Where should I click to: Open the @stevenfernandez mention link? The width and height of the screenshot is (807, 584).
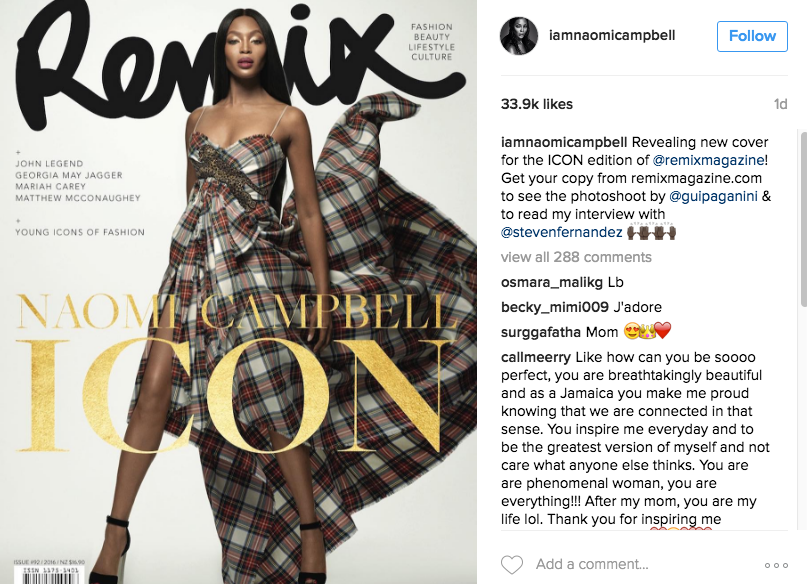pyautogui.click(x=562, y=232)
